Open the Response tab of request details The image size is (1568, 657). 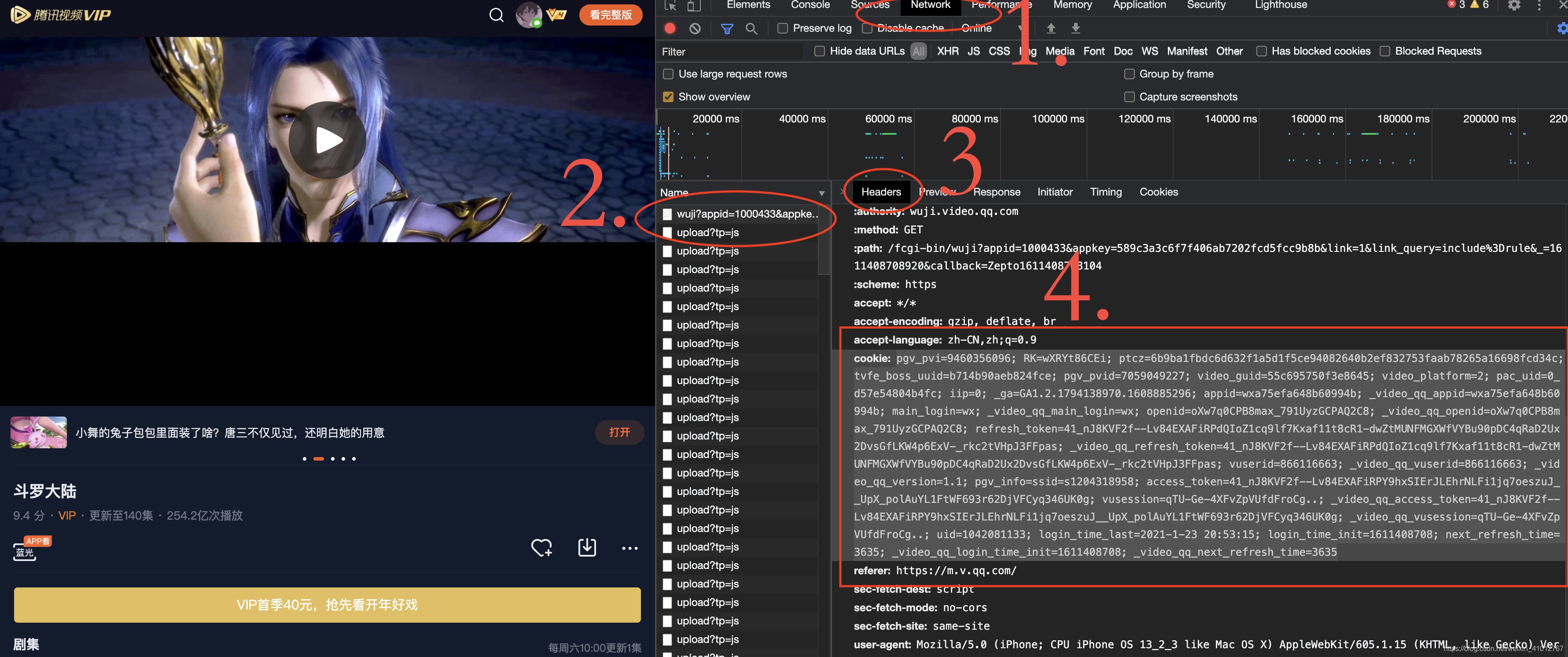coord(996,192)
